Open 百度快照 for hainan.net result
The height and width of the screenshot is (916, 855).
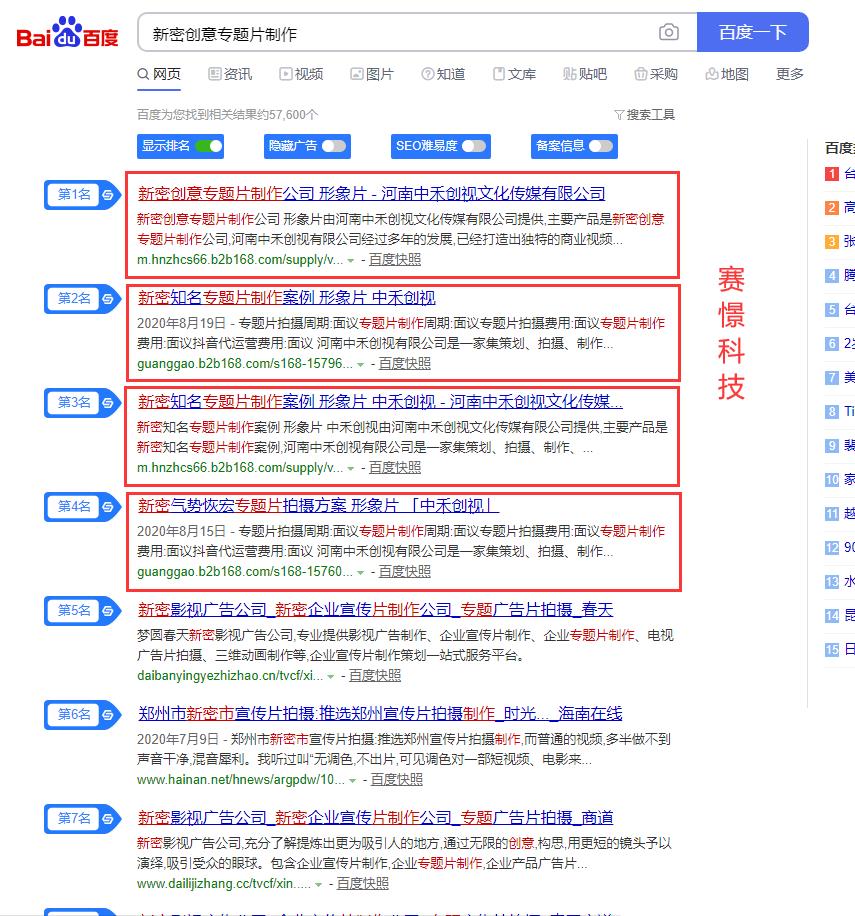point(397,779)
